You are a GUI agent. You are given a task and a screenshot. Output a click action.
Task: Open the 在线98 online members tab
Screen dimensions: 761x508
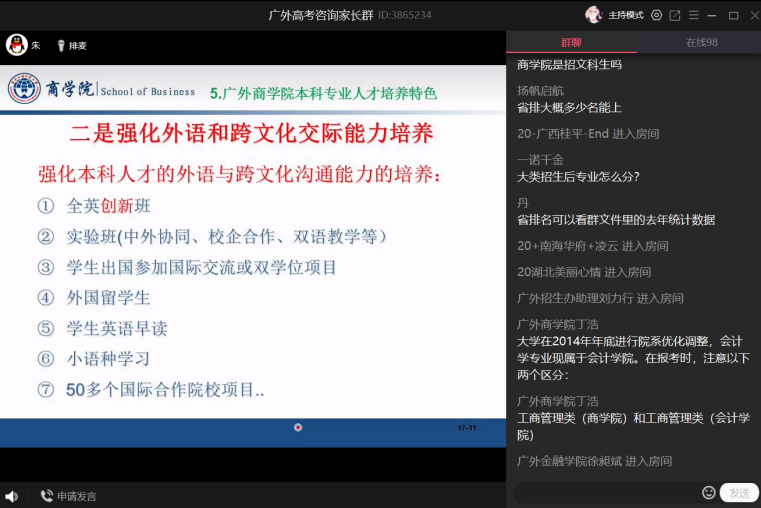[x=701, y=42]
